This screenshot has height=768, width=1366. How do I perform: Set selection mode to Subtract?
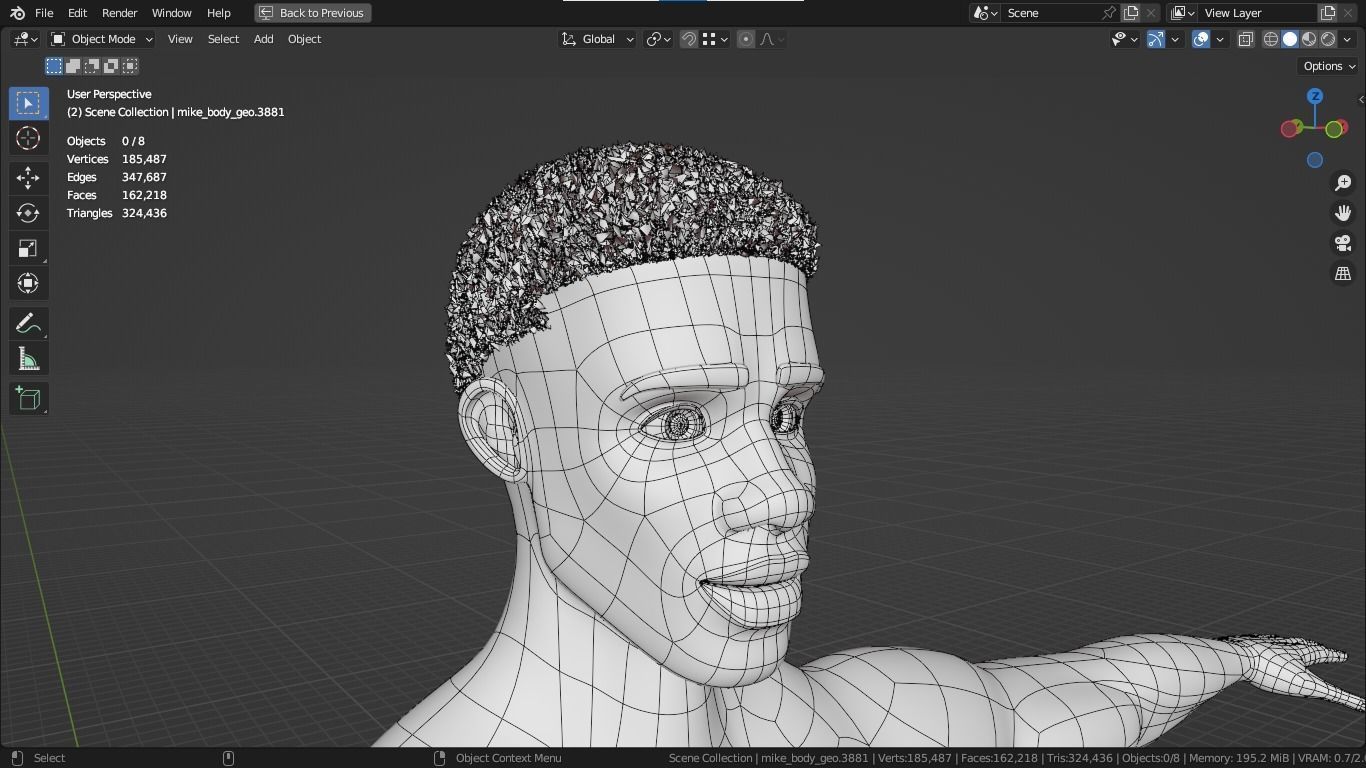click(92, 66)
